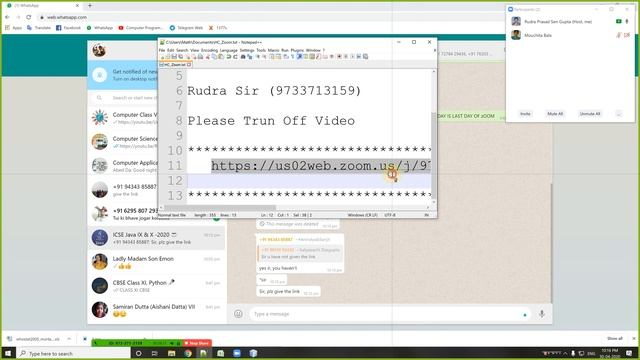
Task: Open the Facebook bookmark in Chrome
Action: click(68, 28)
